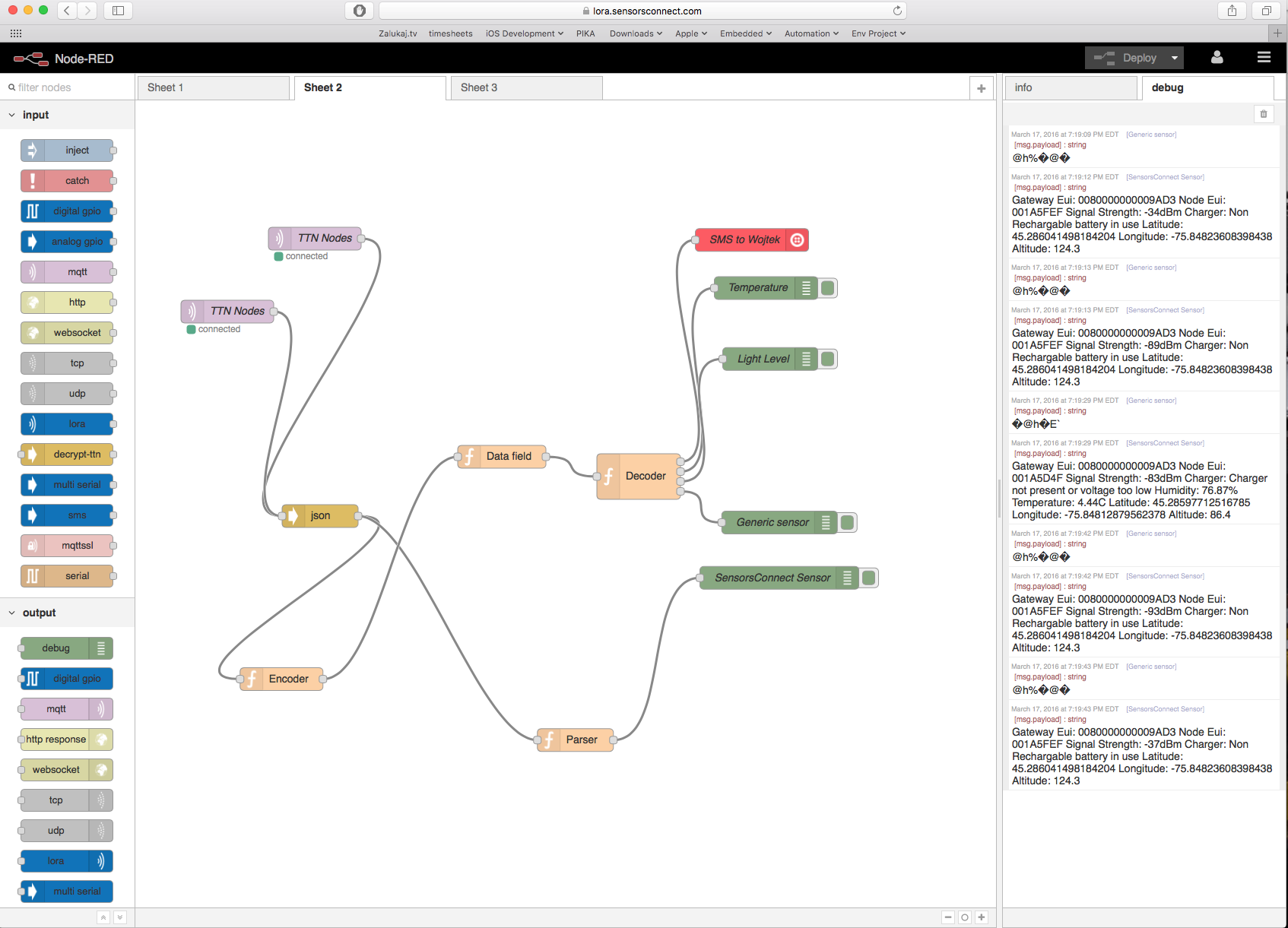Collapse all palette categories arrow
This screenshot has height=928, width=1288.
(104, 917)
